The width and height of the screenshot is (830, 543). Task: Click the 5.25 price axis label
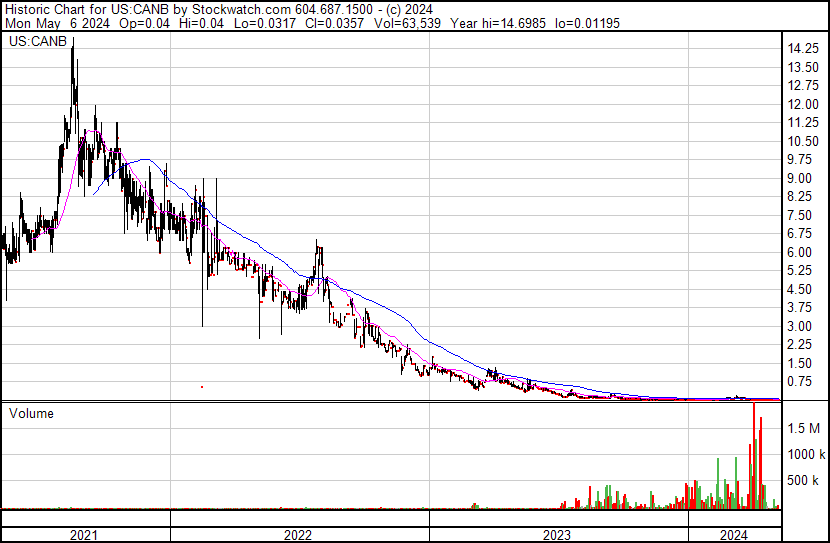pyautogui.click(x=799, y=271)
